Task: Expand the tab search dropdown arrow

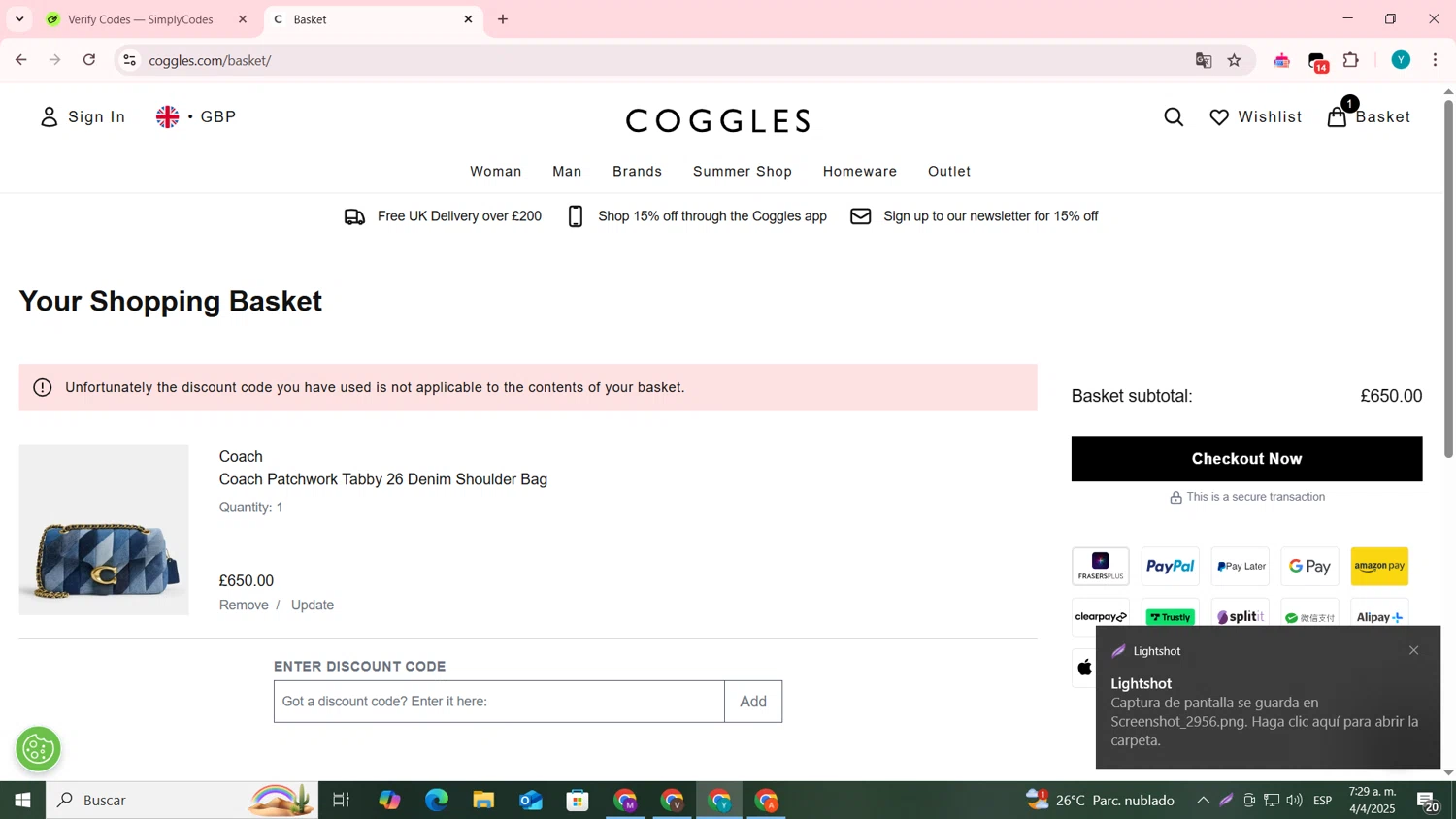Action: tap(19, 19)
